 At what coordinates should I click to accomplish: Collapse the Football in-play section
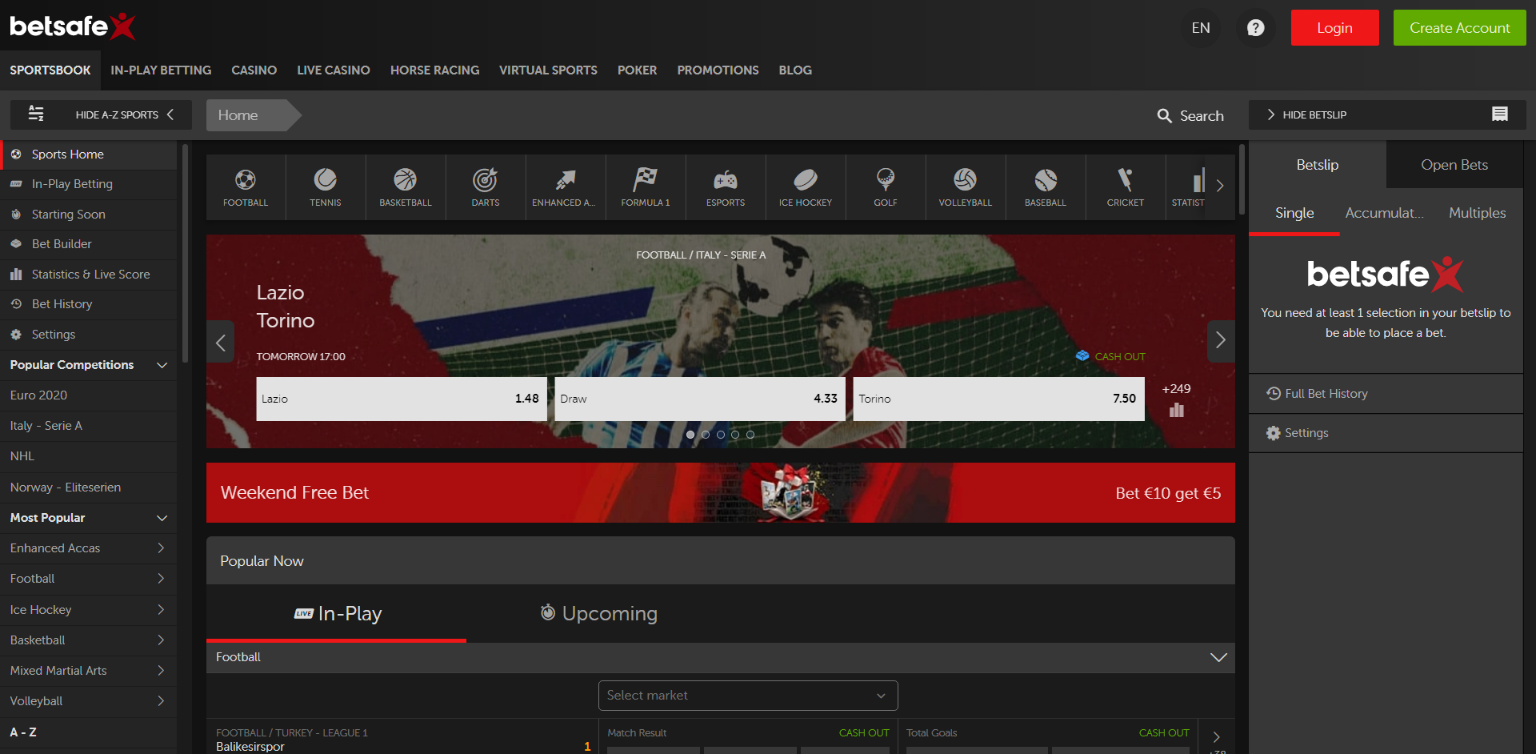coord(1218,658)
